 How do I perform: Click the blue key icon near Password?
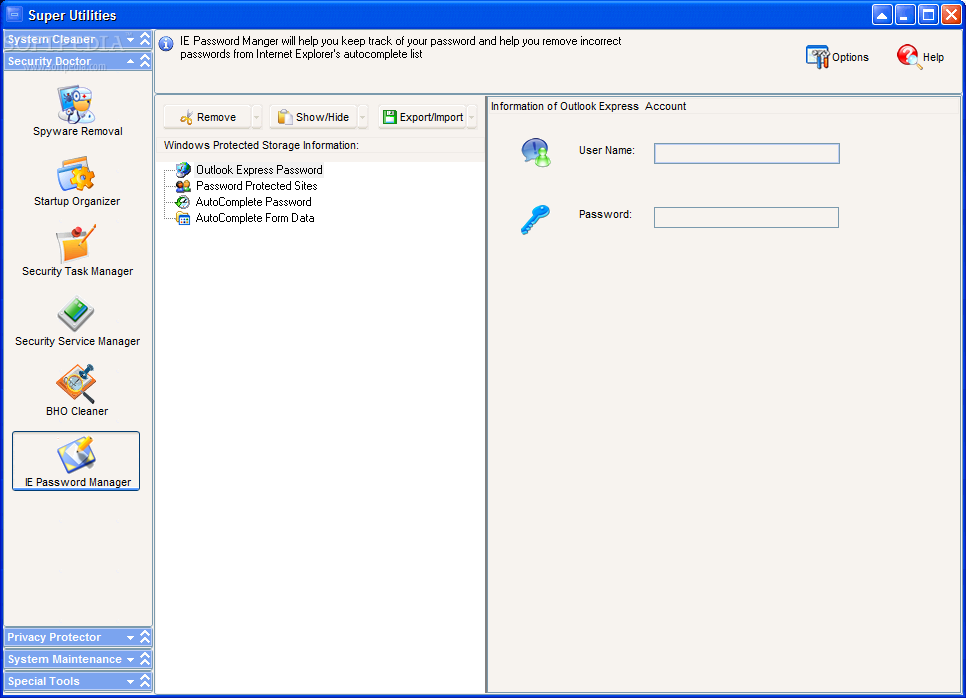pos(535,219)
